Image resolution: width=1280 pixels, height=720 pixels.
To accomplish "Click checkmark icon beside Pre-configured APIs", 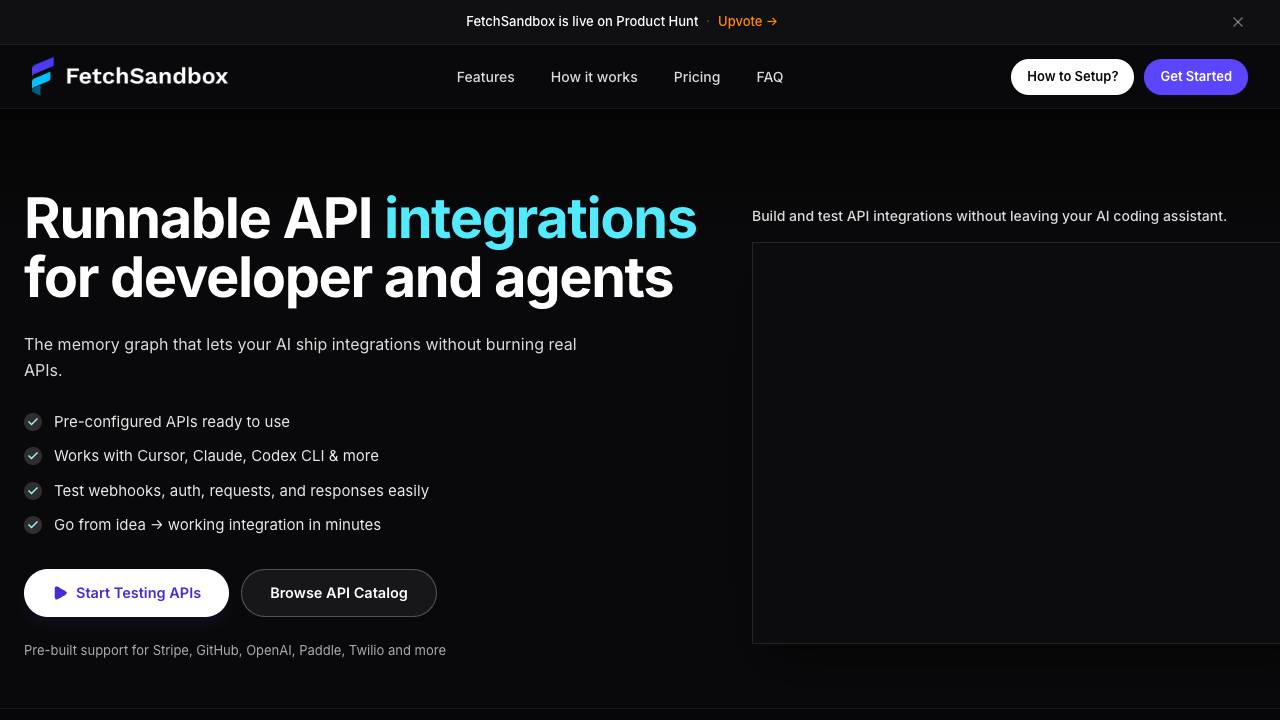I will tap(33, 422).
